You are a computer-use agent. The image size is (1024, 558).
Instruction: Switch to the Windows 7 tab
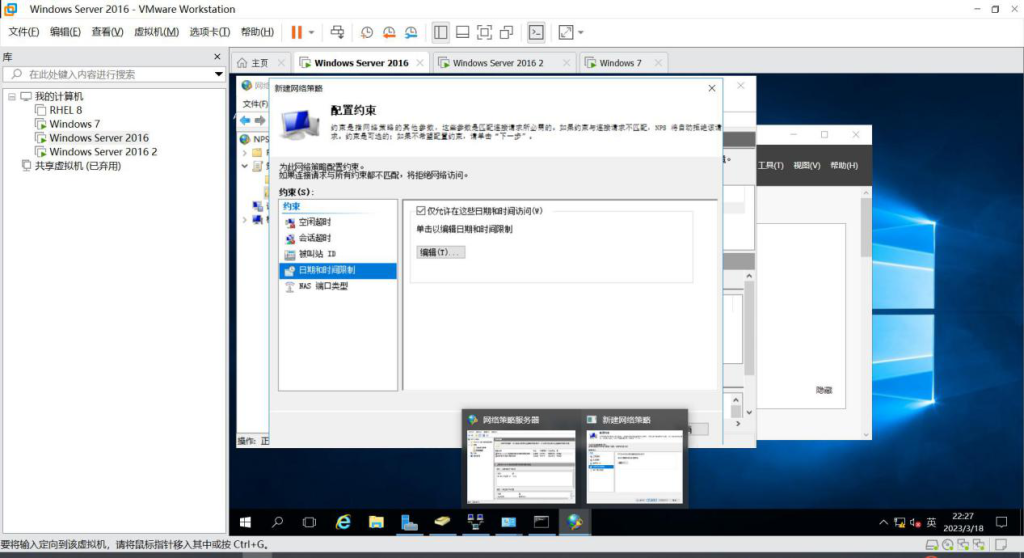620,63
